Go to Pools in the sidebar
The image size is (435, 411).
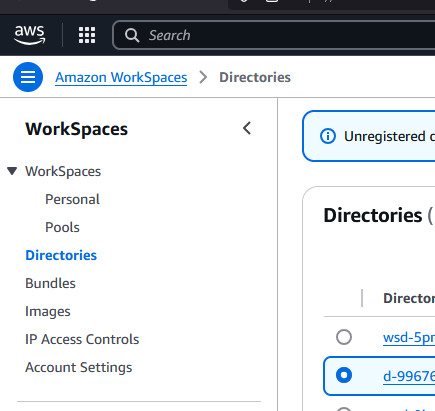(62, 227)
